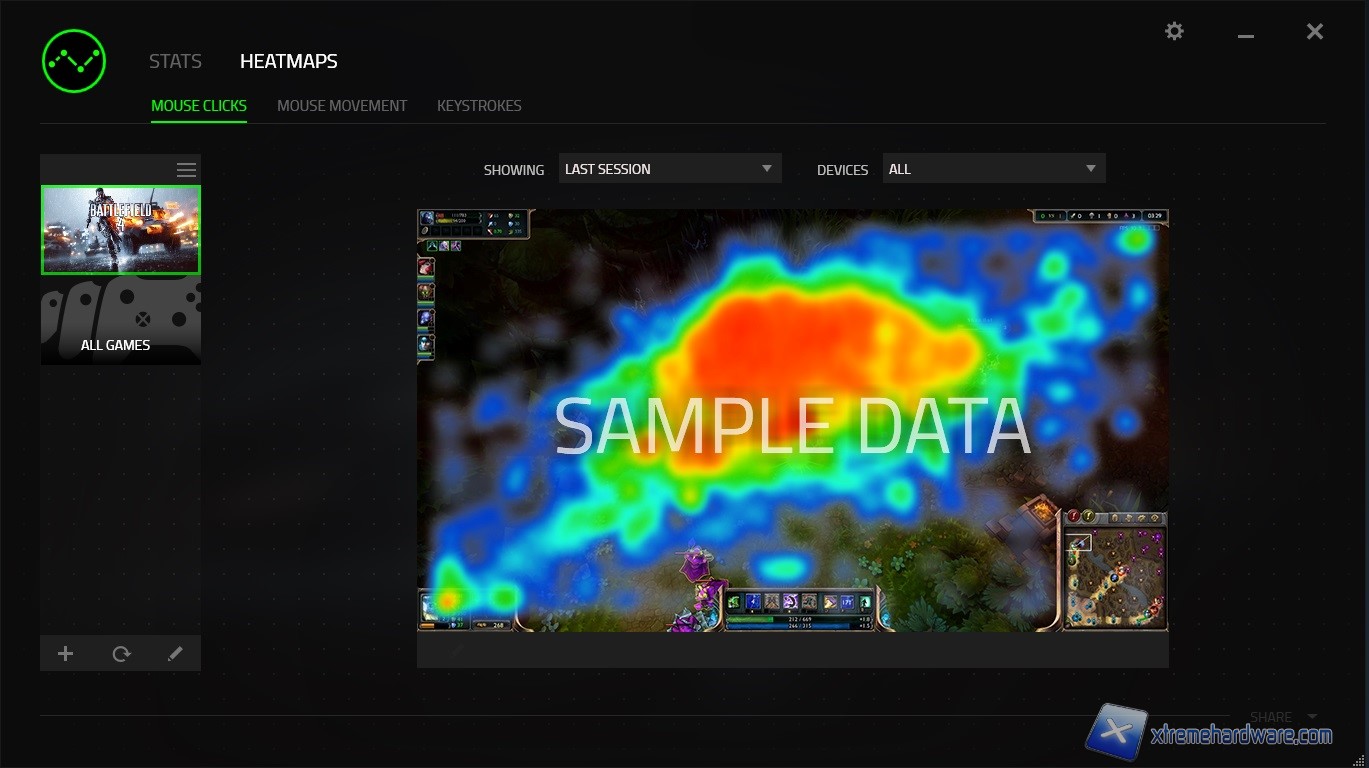Screen dimensions: 1369x768
Task: Close the application window
Action: [x=1315, y=32]
